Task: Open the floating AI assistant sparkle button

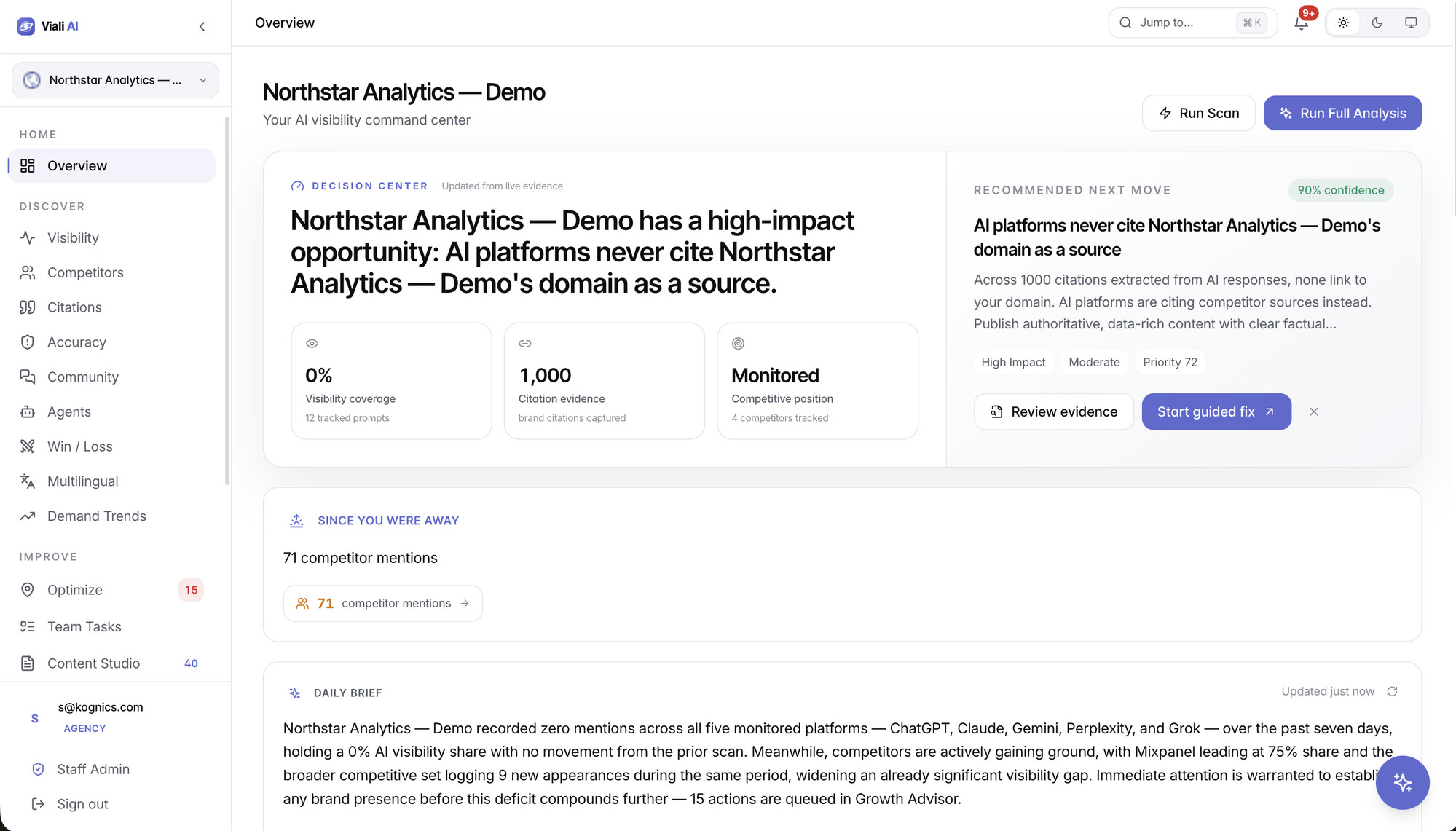Action: [x=1402, y=782]
